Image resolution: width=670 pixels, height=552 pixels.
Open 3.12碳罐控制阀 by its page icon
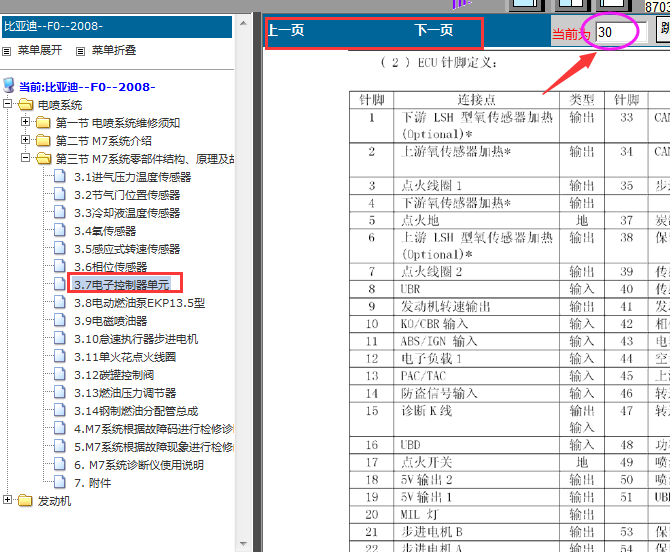pyautogui.click(x=60, y=374)
